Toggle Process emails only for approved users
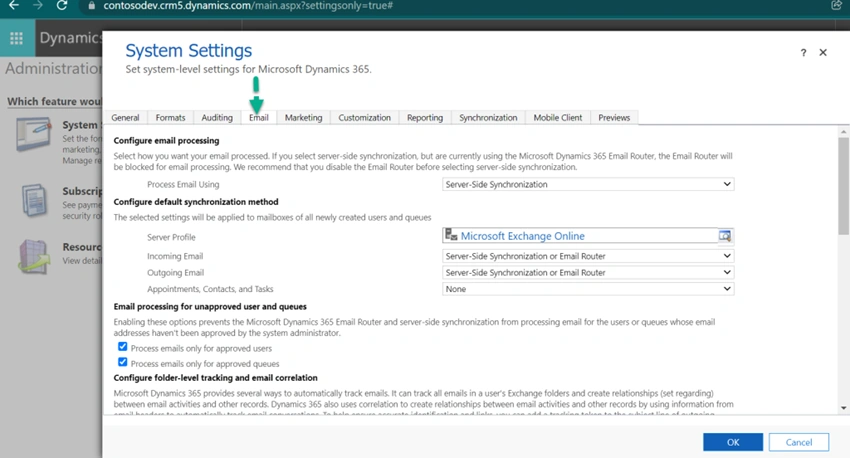Screen dimensions: 850x458 (123, 347)
